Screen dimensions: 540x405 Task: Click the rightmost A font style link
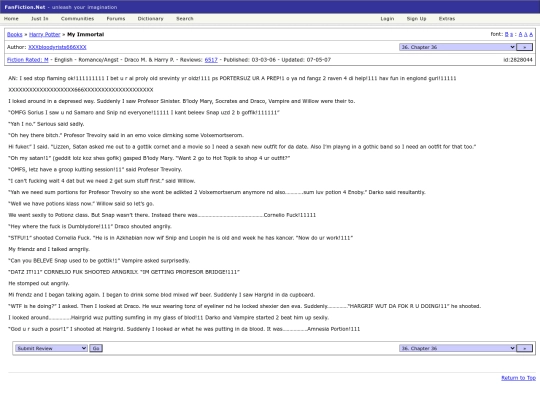531,34
